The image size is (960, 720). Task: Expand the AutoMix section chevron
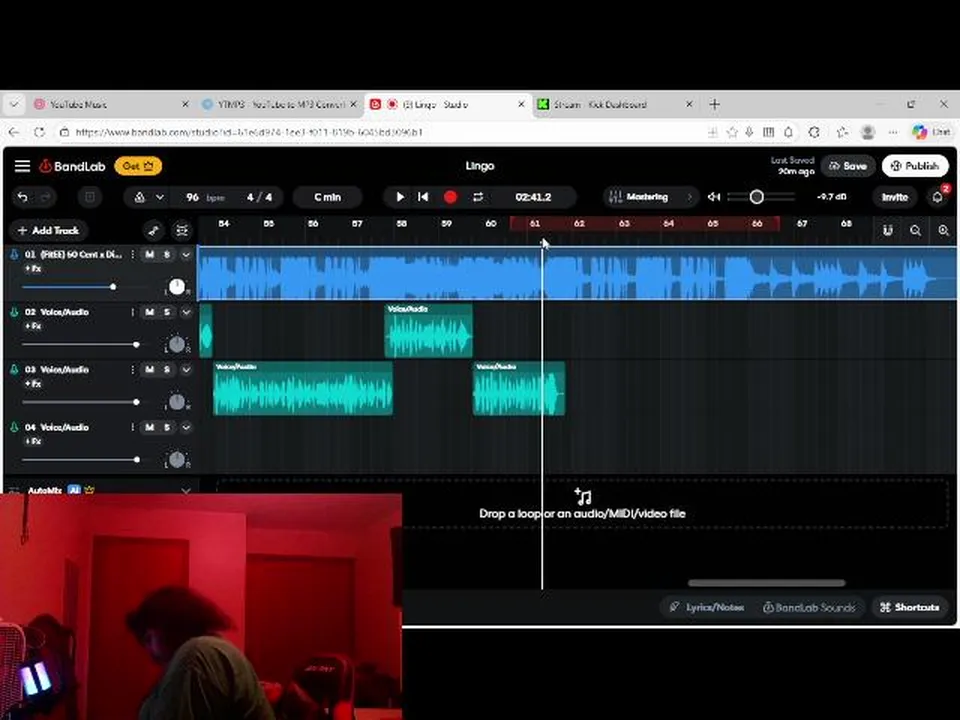186,490
